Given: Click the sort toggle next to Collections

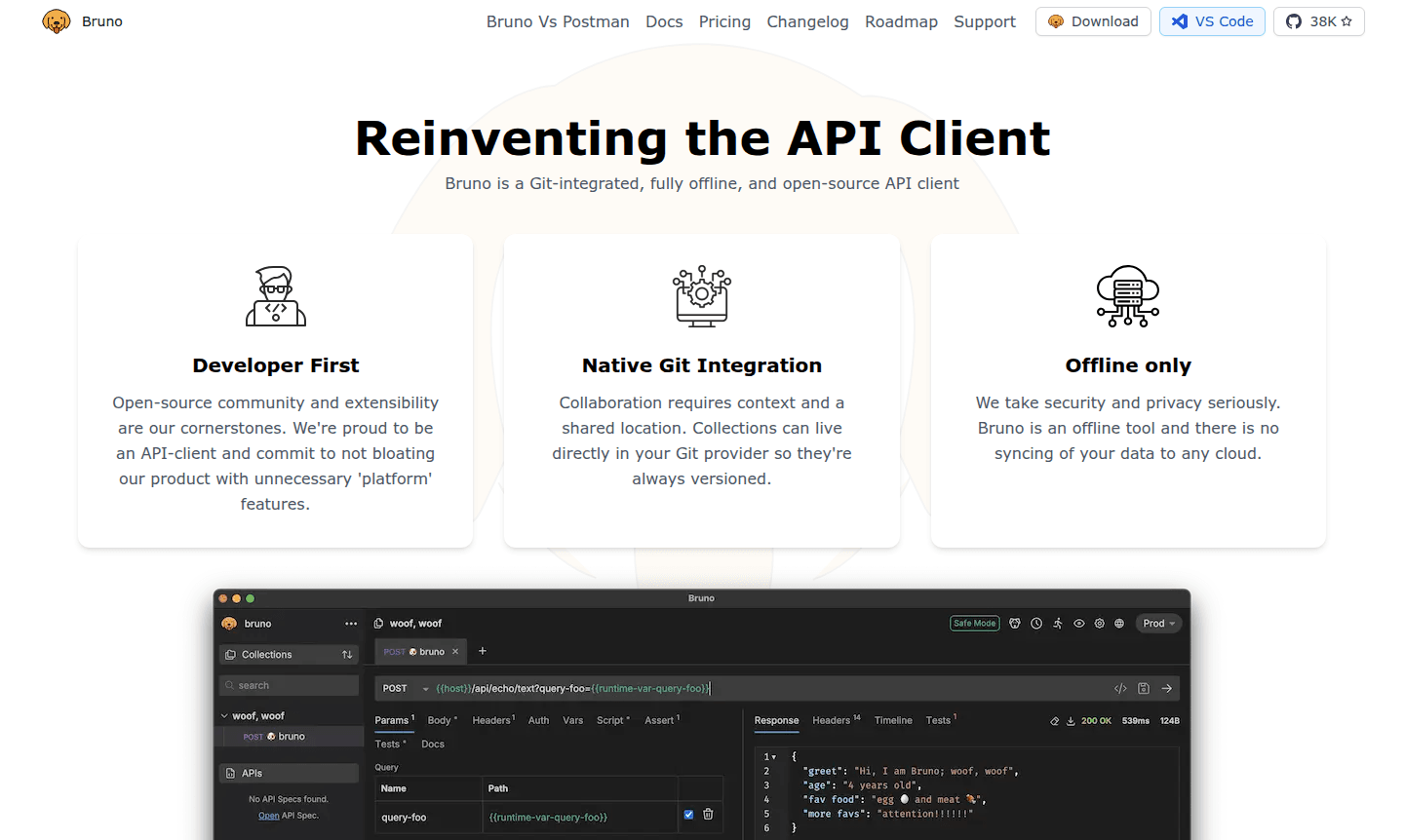Looking at the screenshot, I should (348, 654).
